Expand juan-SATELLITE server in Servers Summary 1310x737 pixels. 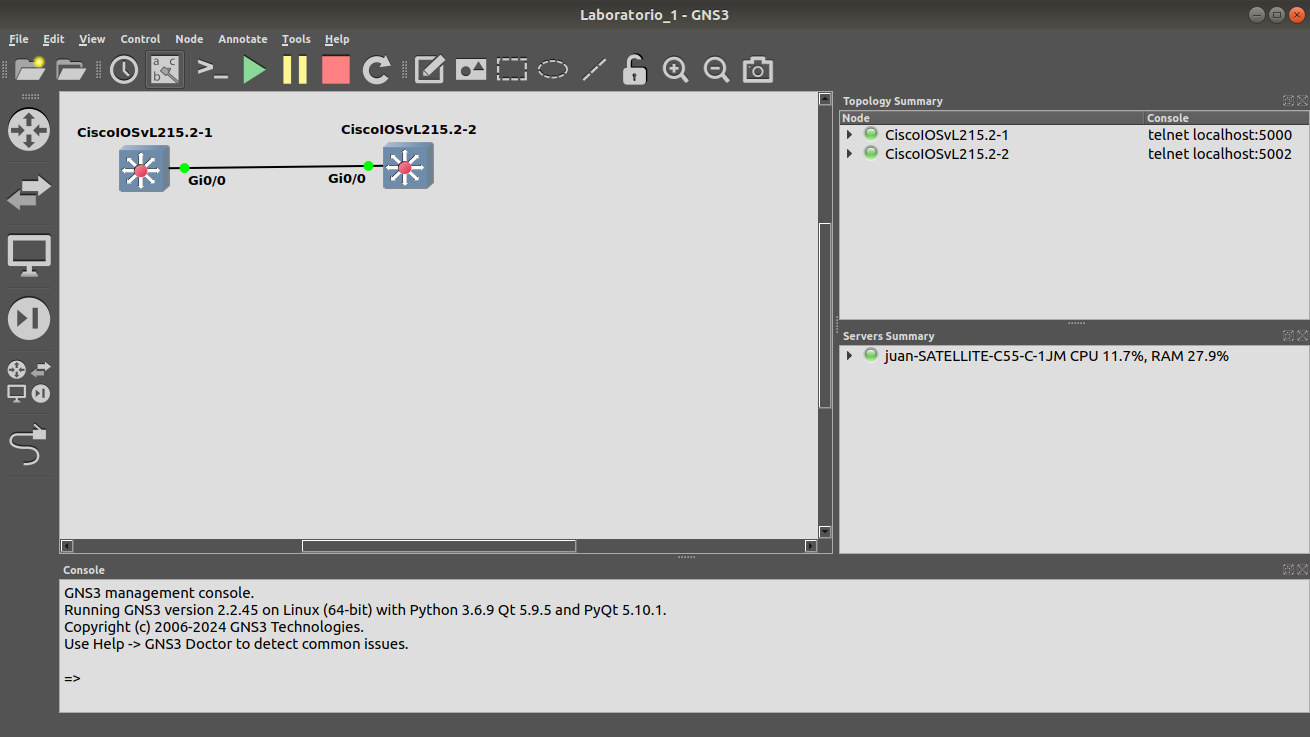click(x=849, y=356)
